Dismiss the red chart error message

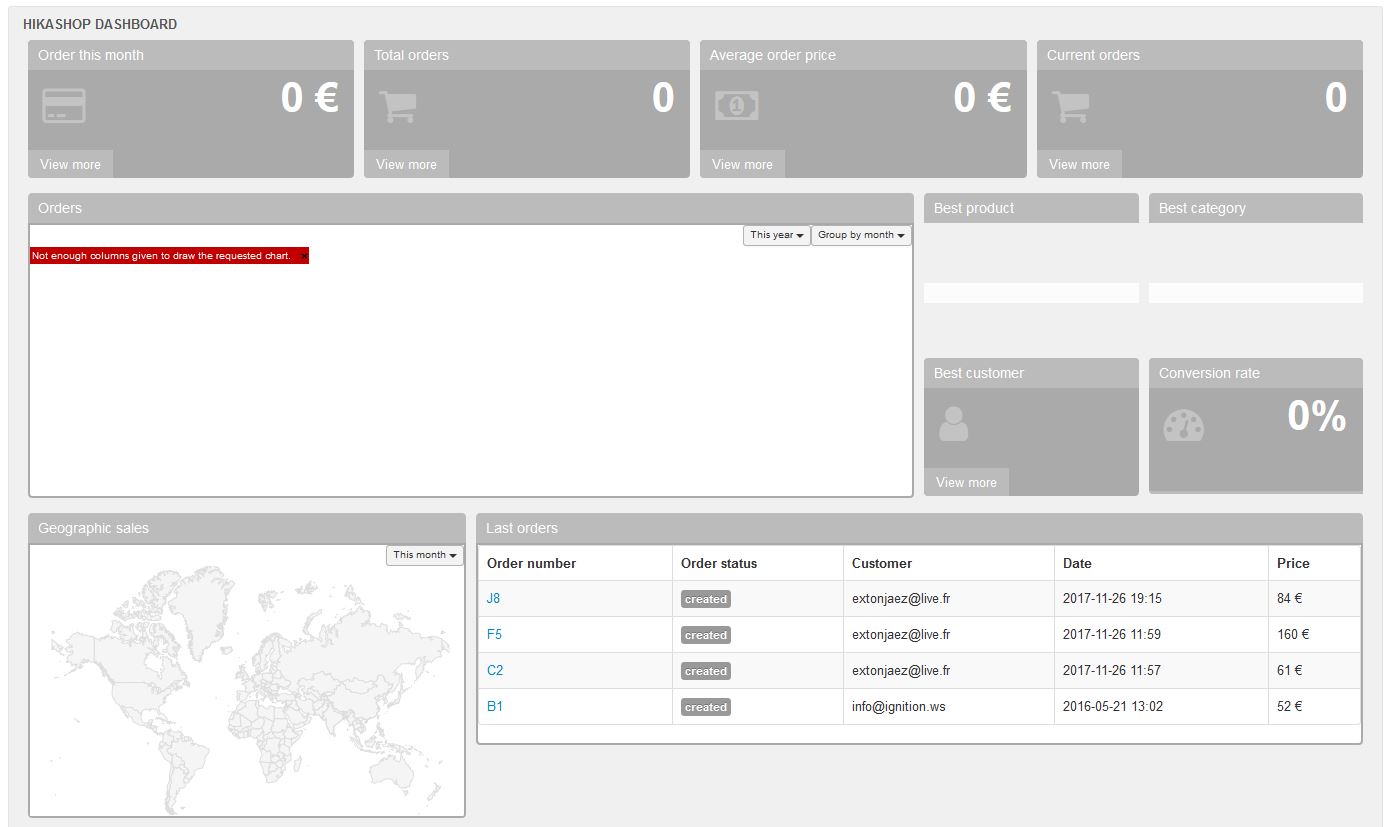tap(304, 256)
